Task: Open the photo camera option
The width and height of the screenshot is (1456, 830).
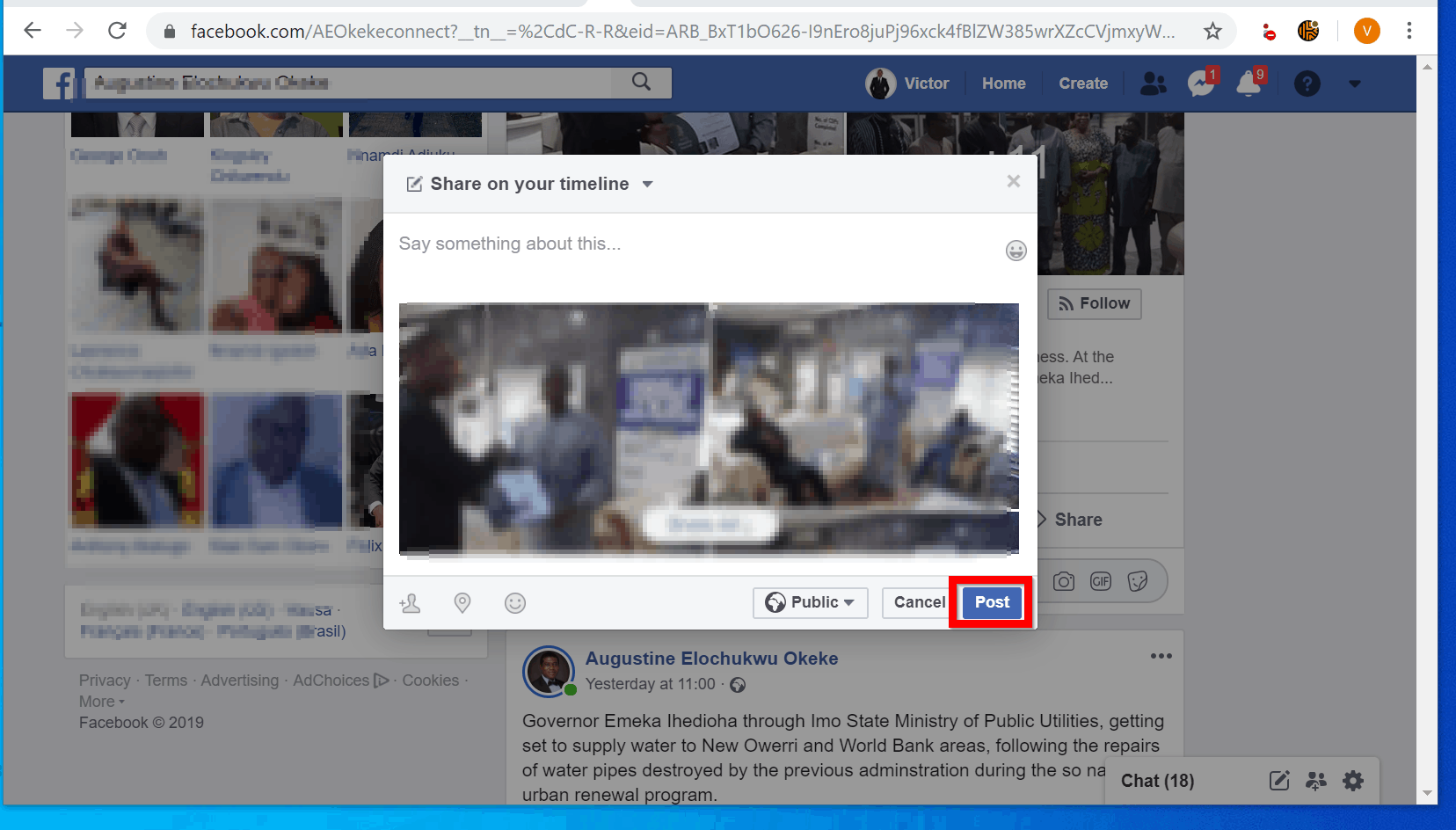Action: click(1063, 581)
